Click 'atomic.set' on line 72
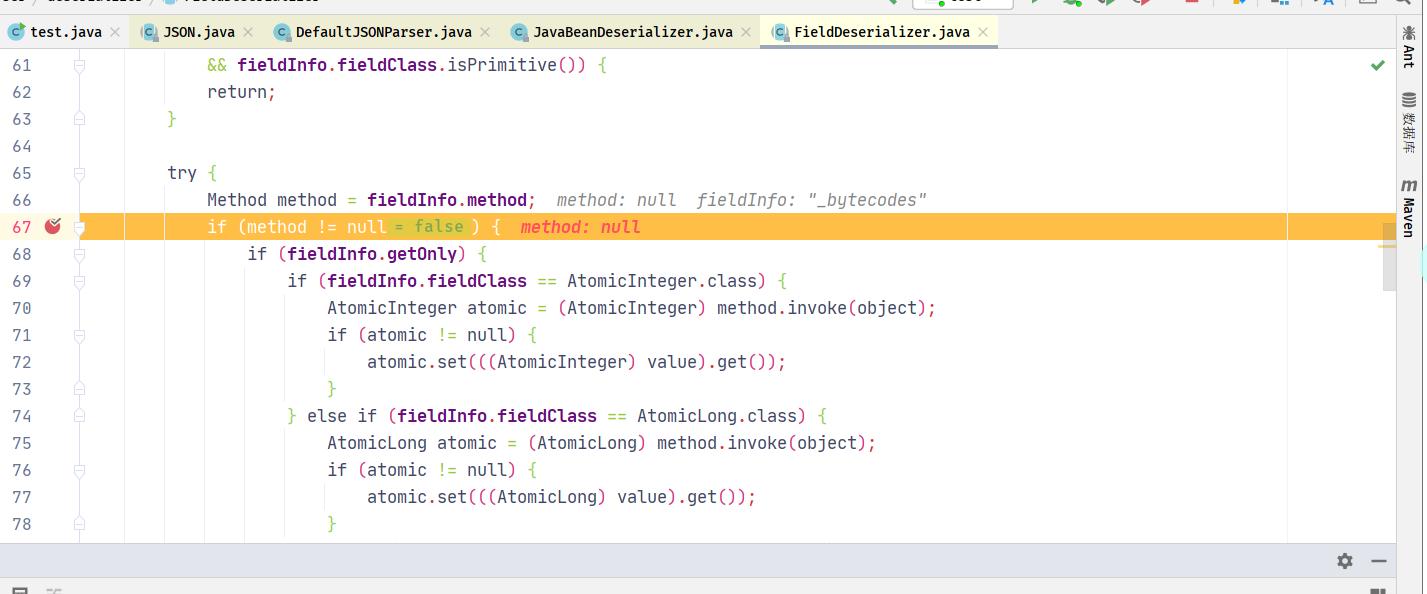This screenshot has width=1427, height=594. [417, 362]
